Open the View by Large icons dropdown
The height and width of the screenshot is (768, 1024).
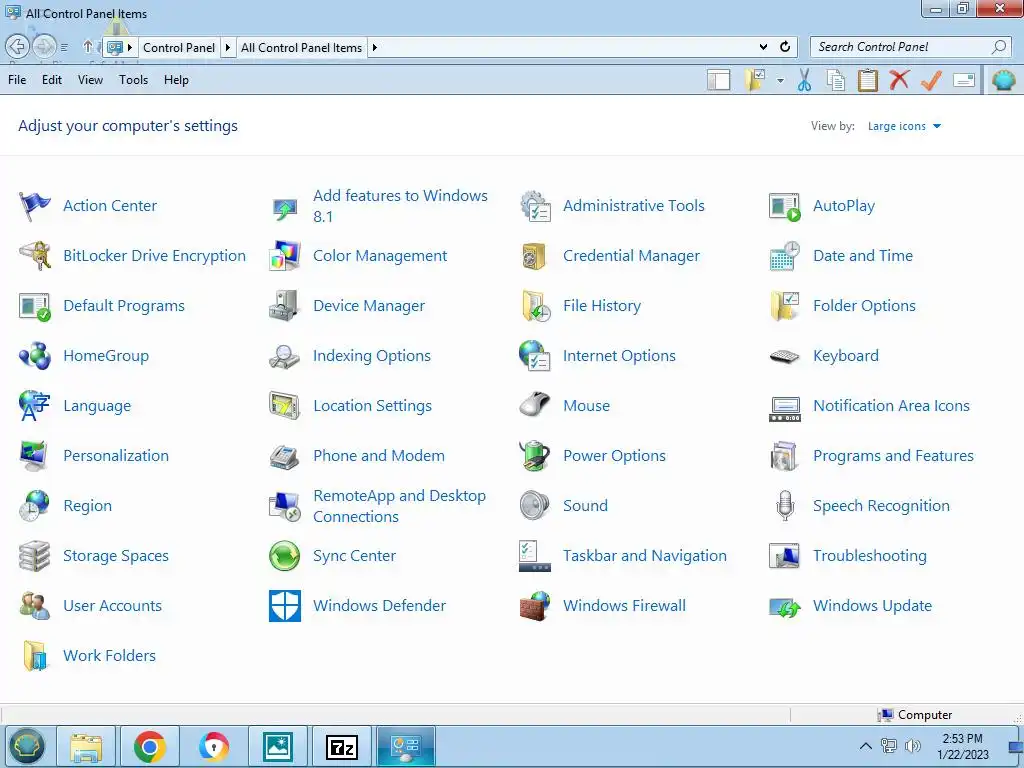[904, 127]
